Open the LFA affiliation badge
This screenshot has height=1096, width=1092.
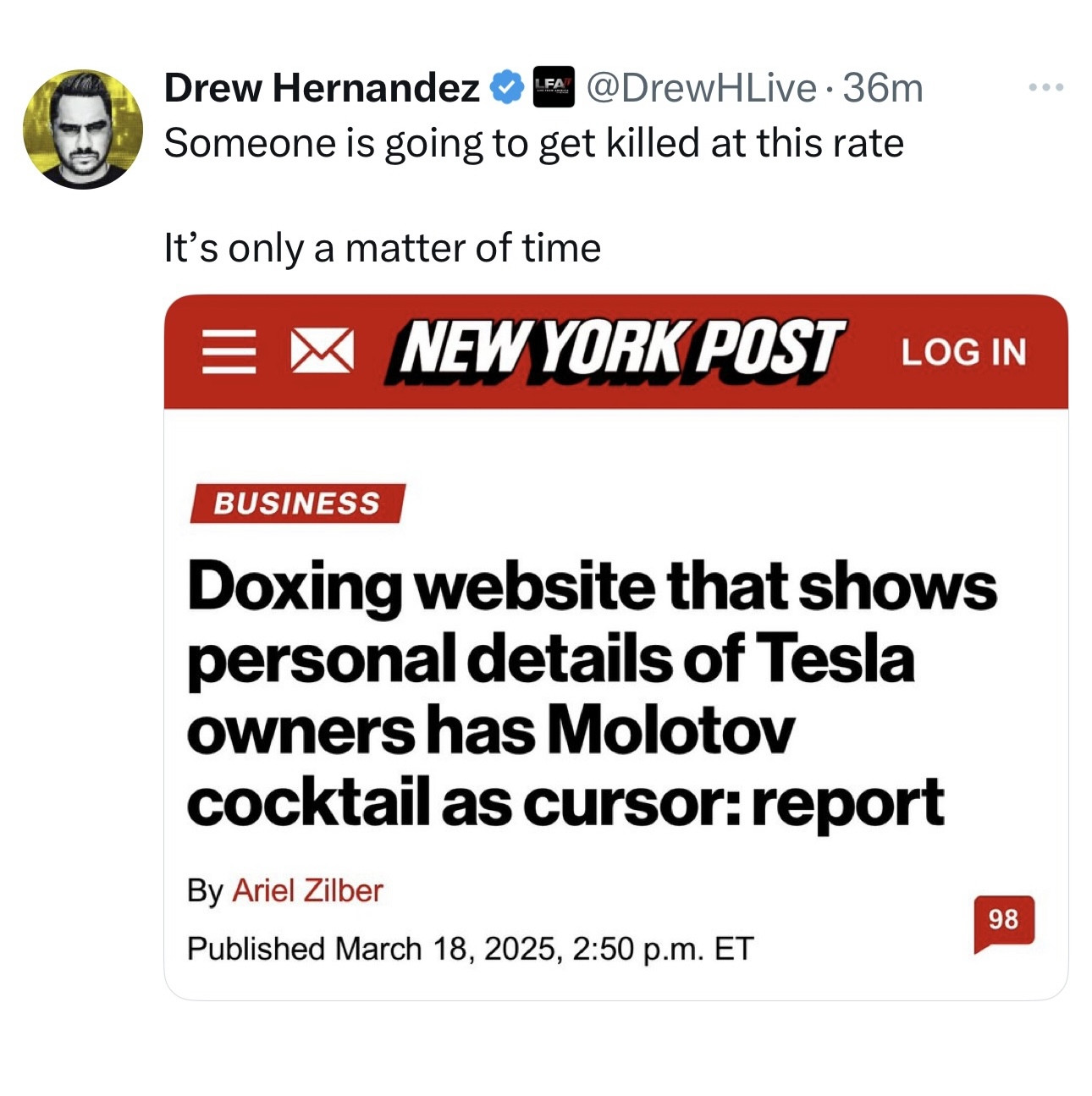(x=553, y=87)
